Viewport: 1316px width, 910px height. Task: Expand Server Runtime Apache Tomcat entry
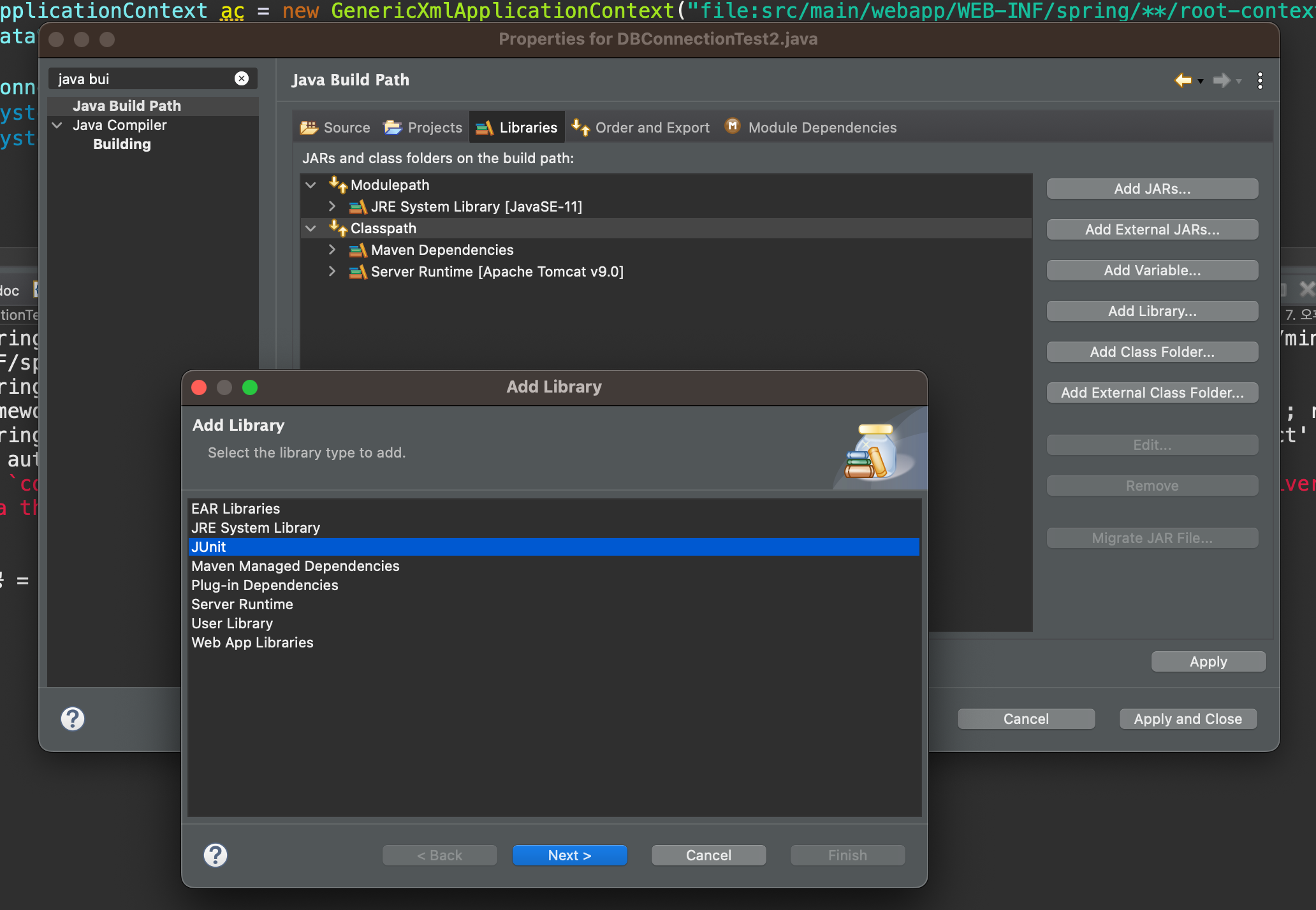[x=332, y=271]
